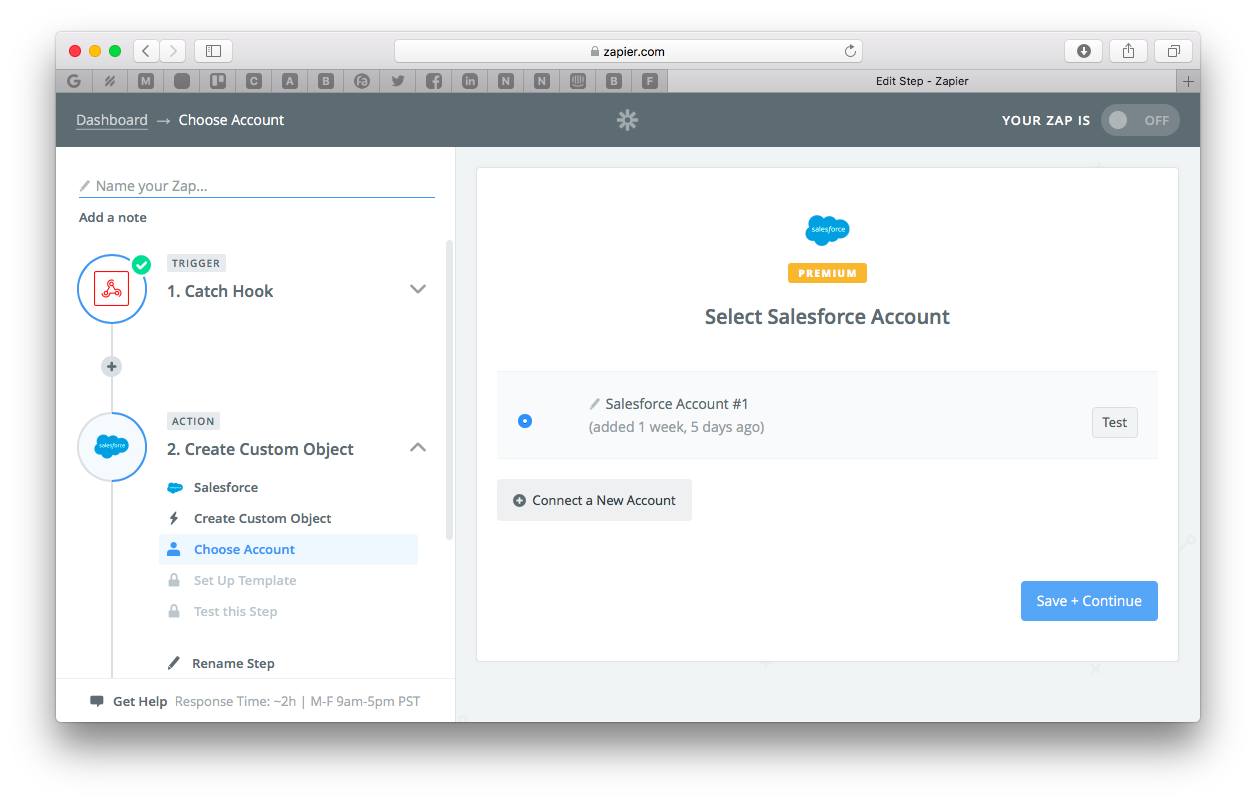Viewport: 1256px width, 802px height.
Task: Open Safari downloads via the download icon
Action: 1083,50
